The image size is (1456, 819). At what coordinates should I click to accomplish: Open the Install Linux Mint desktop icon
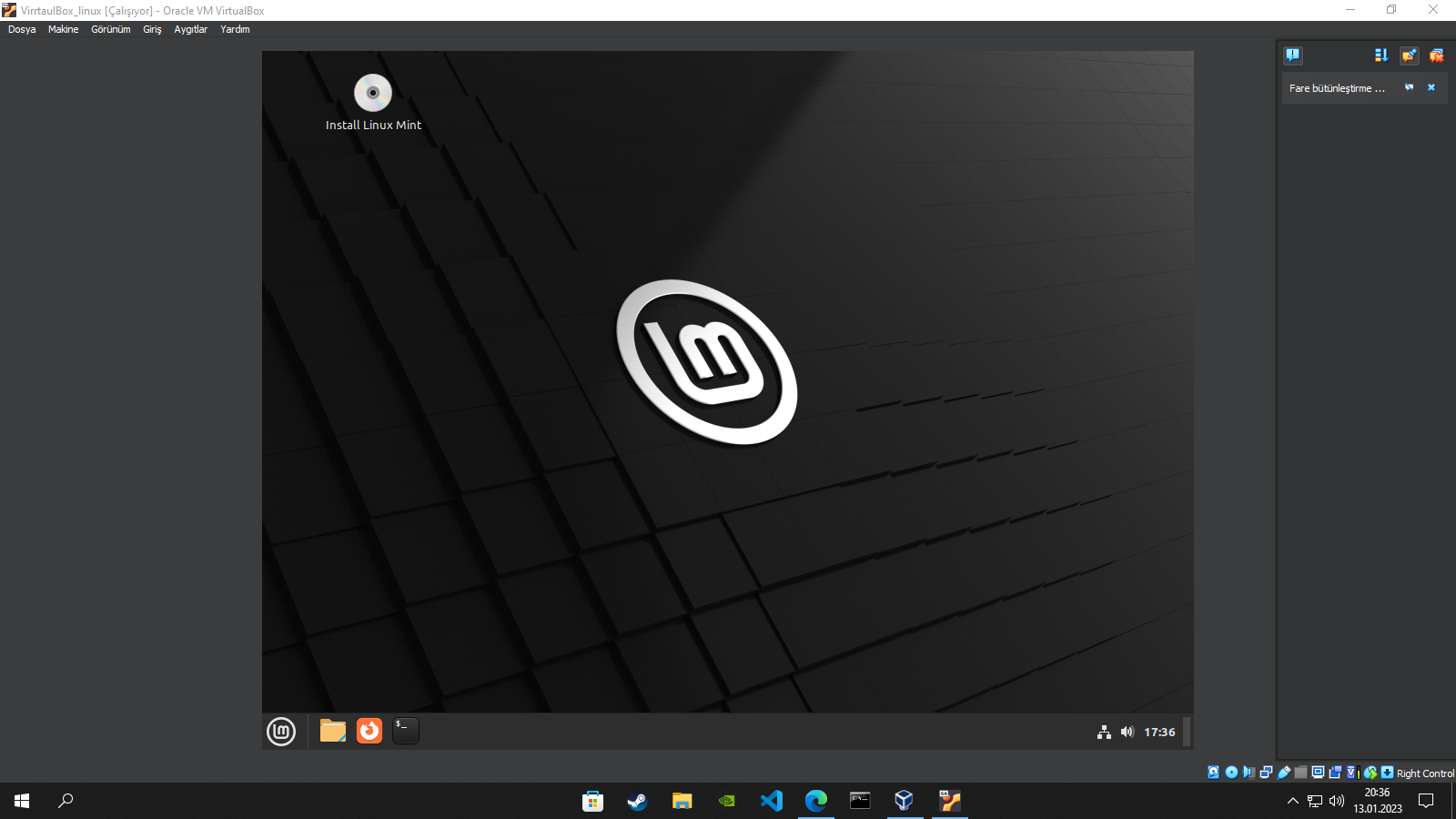(x=373, y=103)
